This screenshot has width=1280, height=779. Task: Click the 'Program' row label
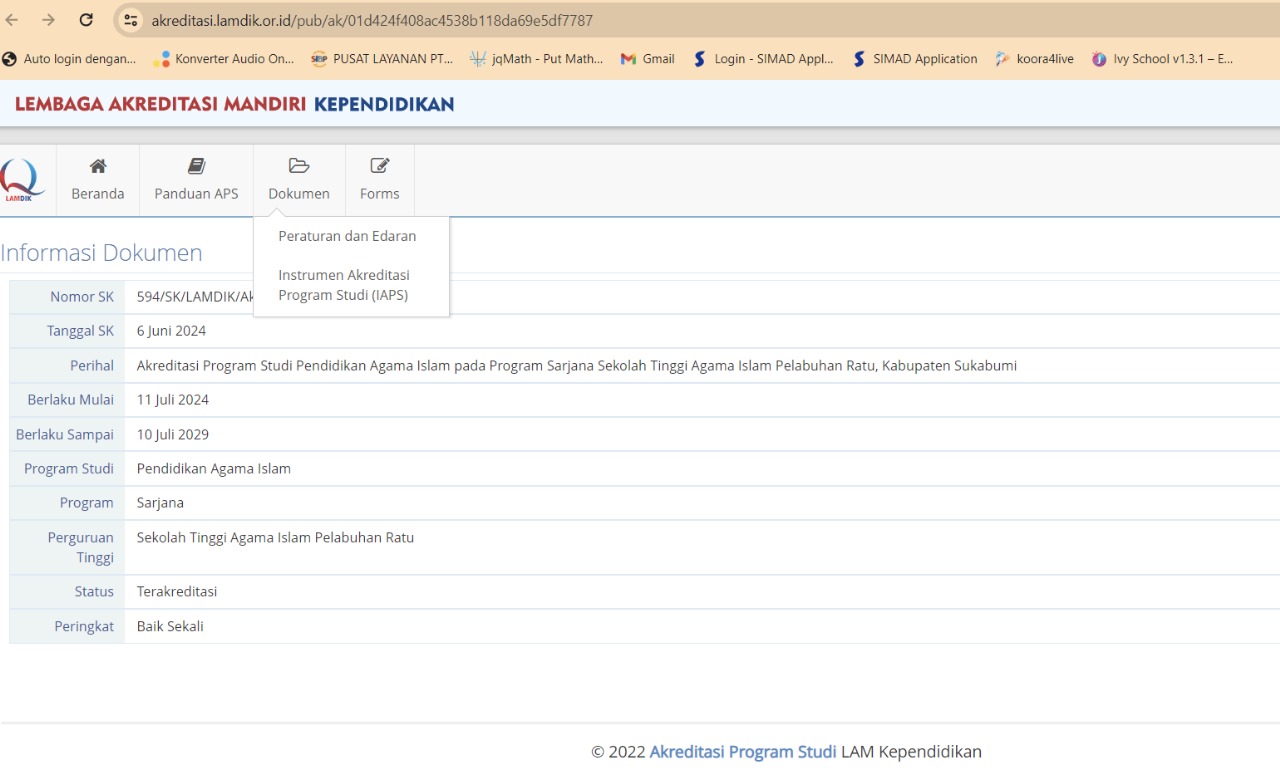coord(87,503)
